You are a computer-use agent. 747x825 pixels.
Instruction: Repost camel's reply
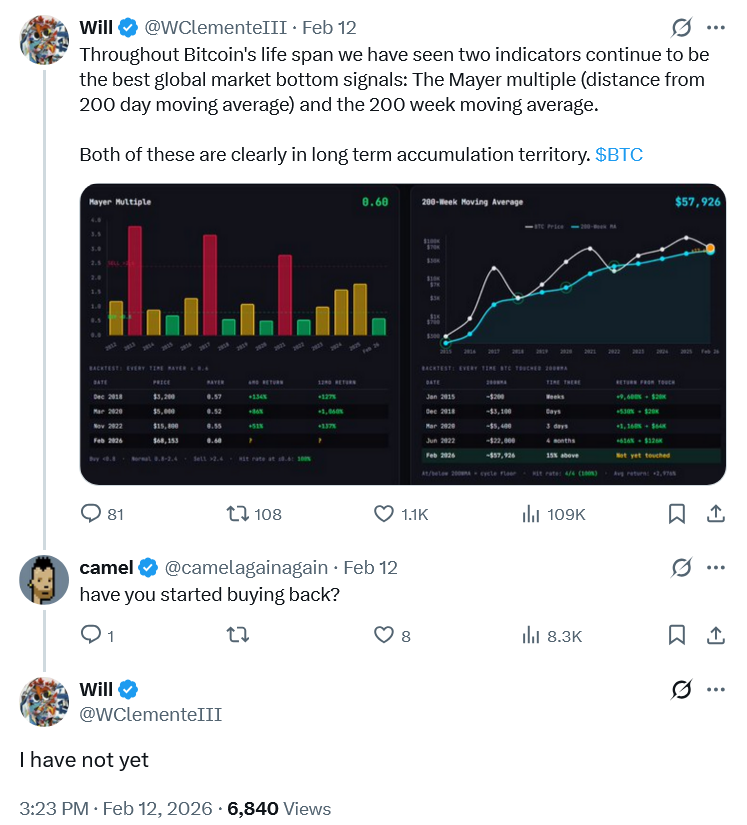(238, 635)
